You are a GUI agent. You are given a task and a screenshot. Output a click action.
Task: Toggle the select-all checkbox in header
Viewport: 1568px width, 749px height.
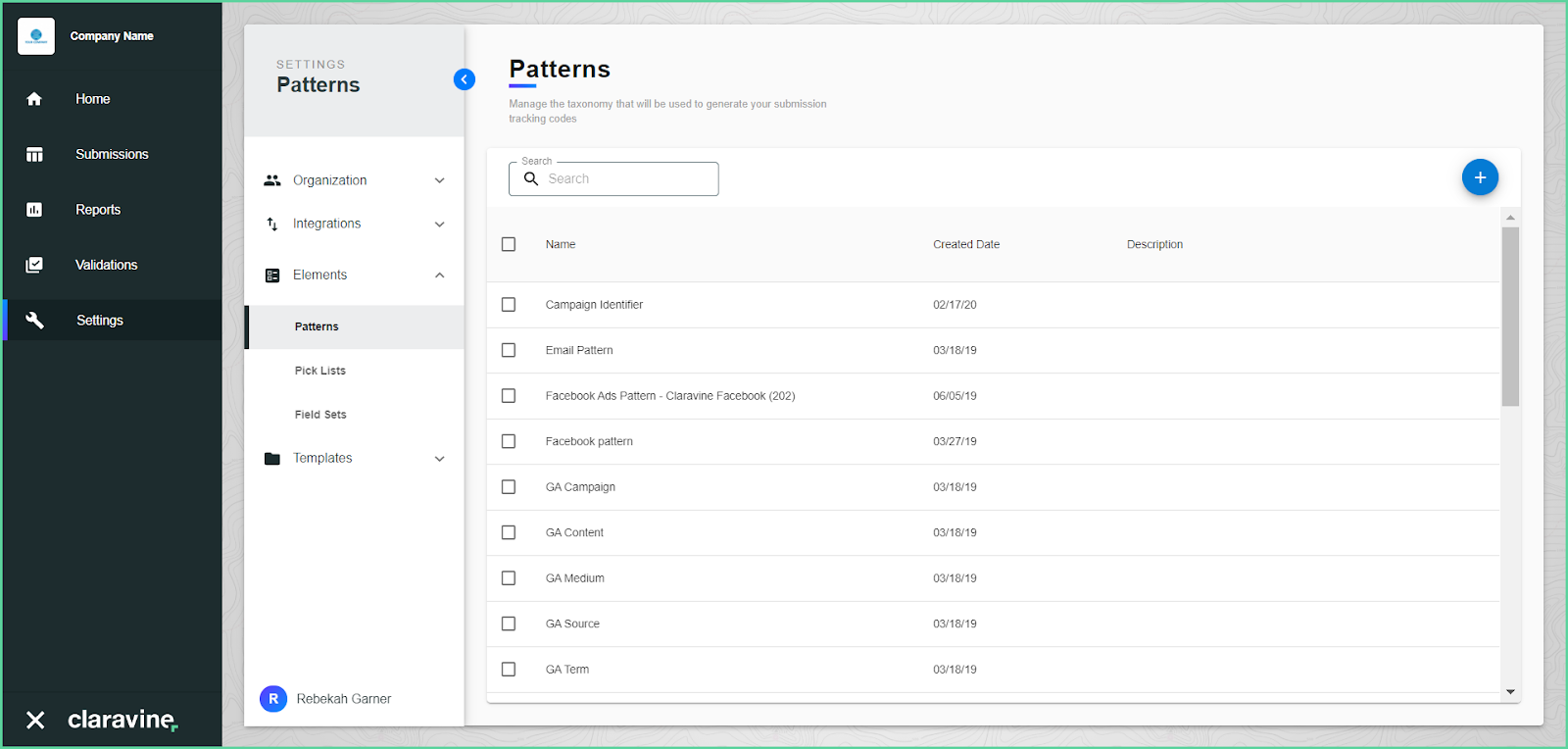pos(509,244)
